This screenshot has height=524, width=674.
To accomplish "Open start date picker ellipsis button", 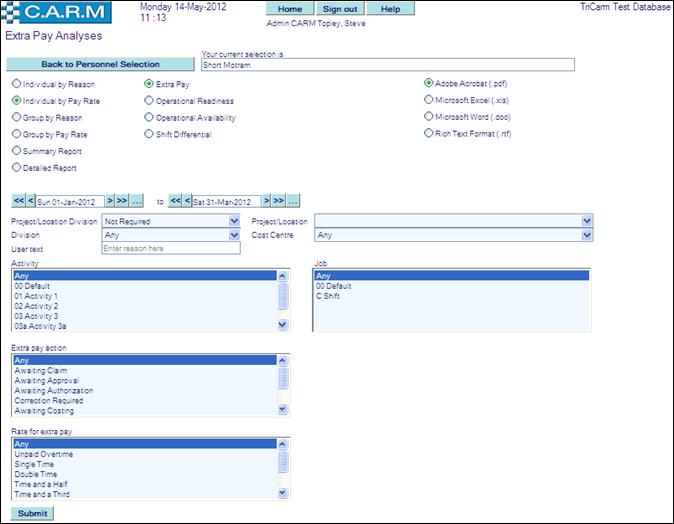I will coord(137,201).
